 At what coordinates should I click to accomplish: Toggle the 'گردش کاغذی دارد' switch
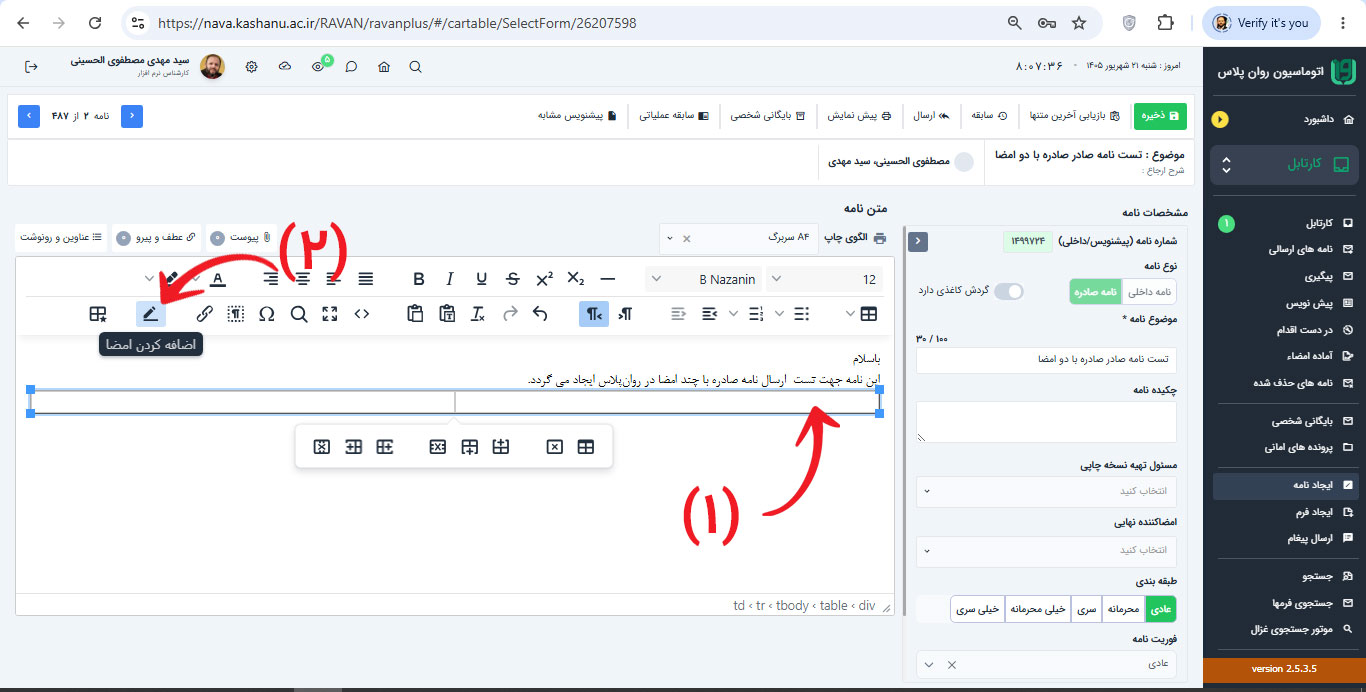[1009, 291]
